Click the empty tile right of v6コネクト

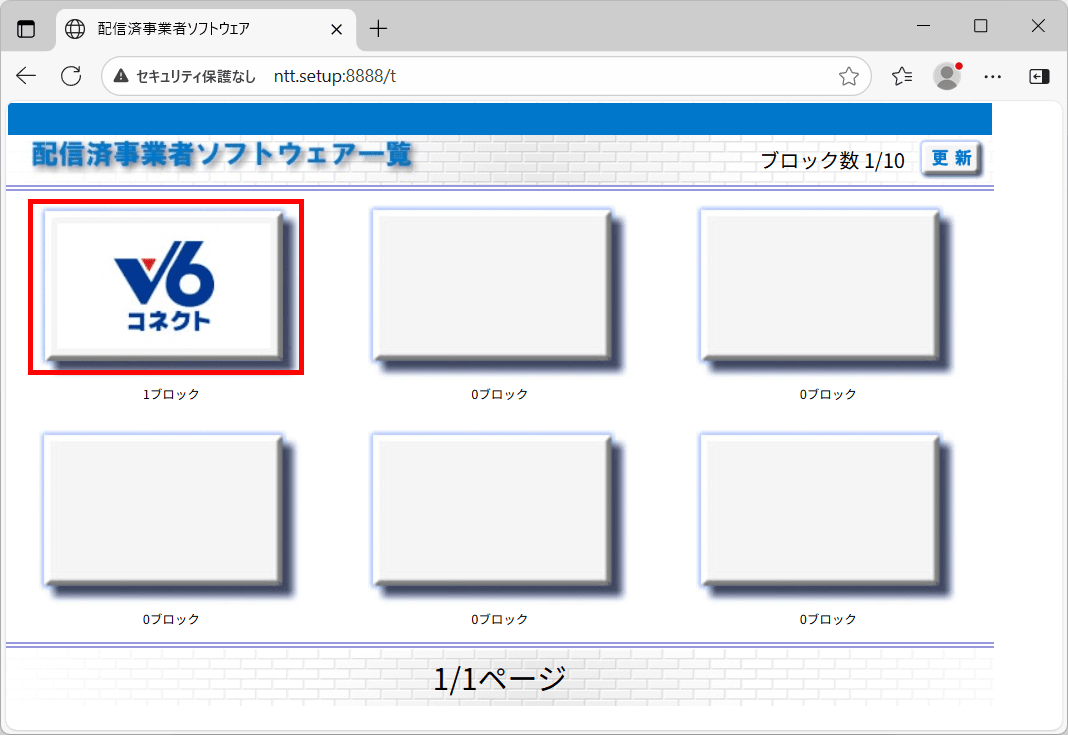click(492, 286)
